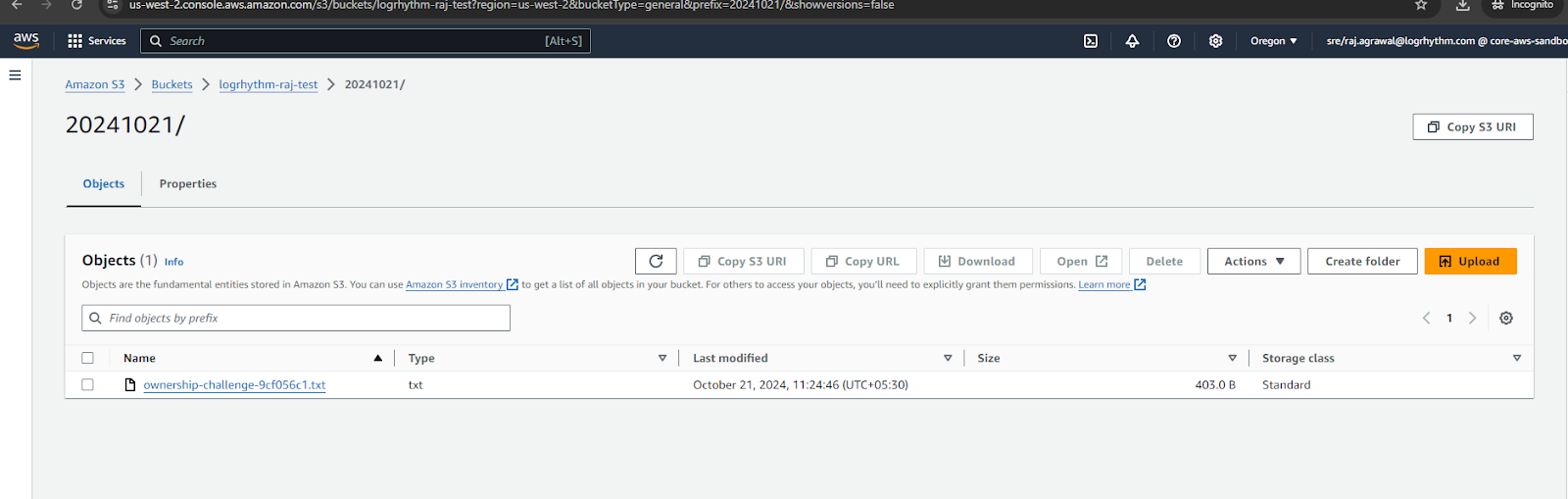Click the Find objects by prefix field
1568x499 pixels.
(x=296, y=318)
